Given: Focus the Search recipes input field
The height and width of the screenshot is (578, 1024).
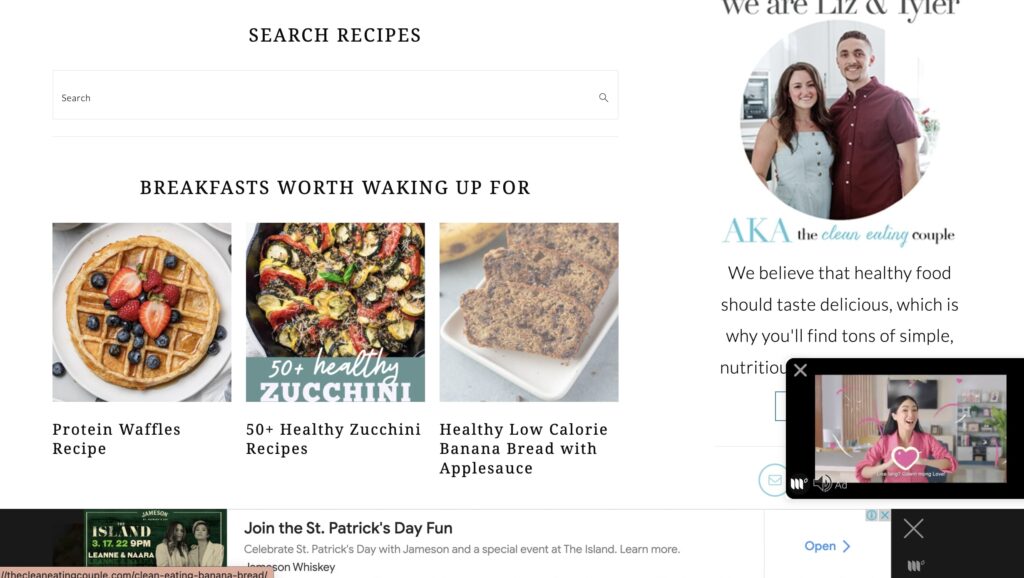Looking at the screenshot, I should point(335,95).
